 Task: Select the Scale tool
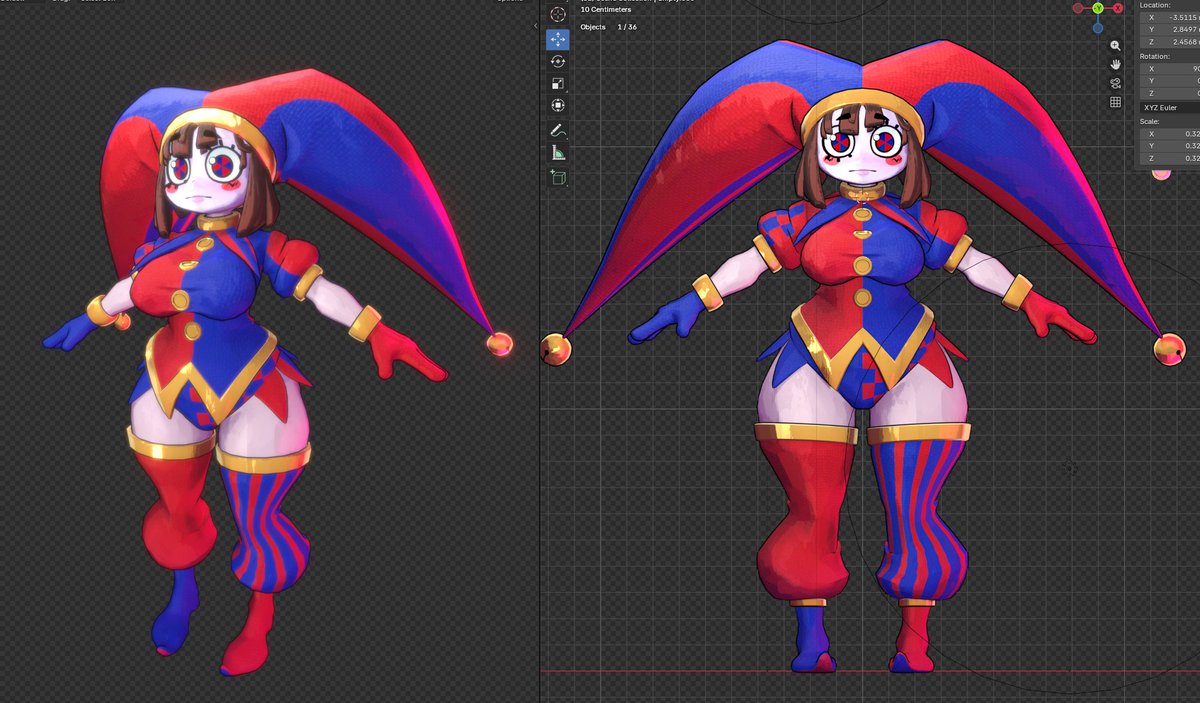558,84
